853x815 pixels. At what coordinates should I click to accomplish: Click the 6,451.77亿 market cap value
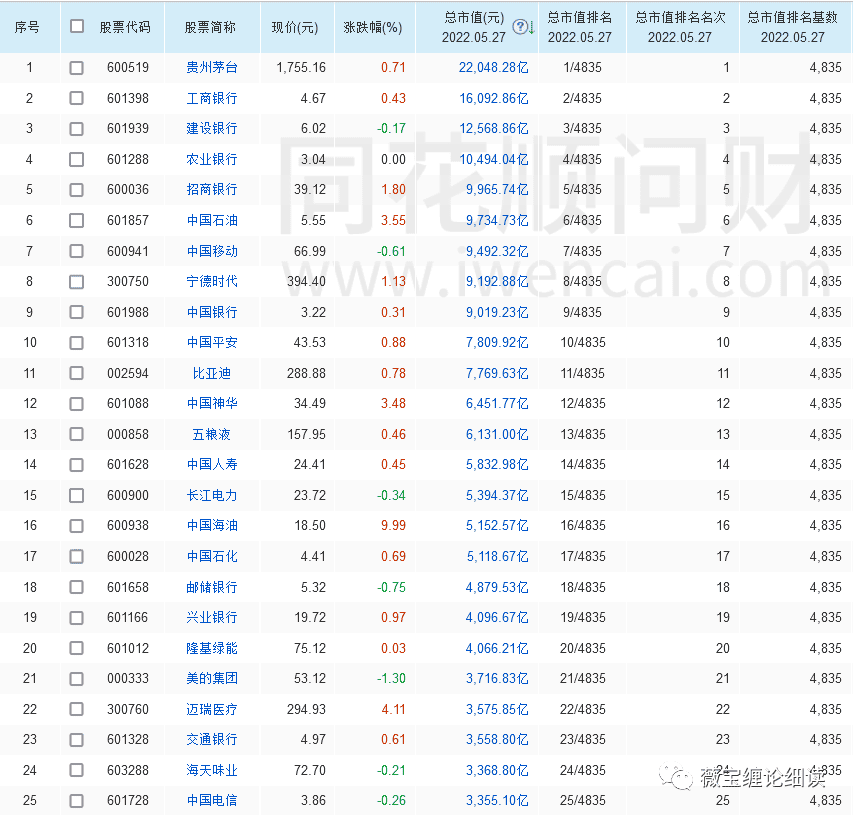coord(497,404)
